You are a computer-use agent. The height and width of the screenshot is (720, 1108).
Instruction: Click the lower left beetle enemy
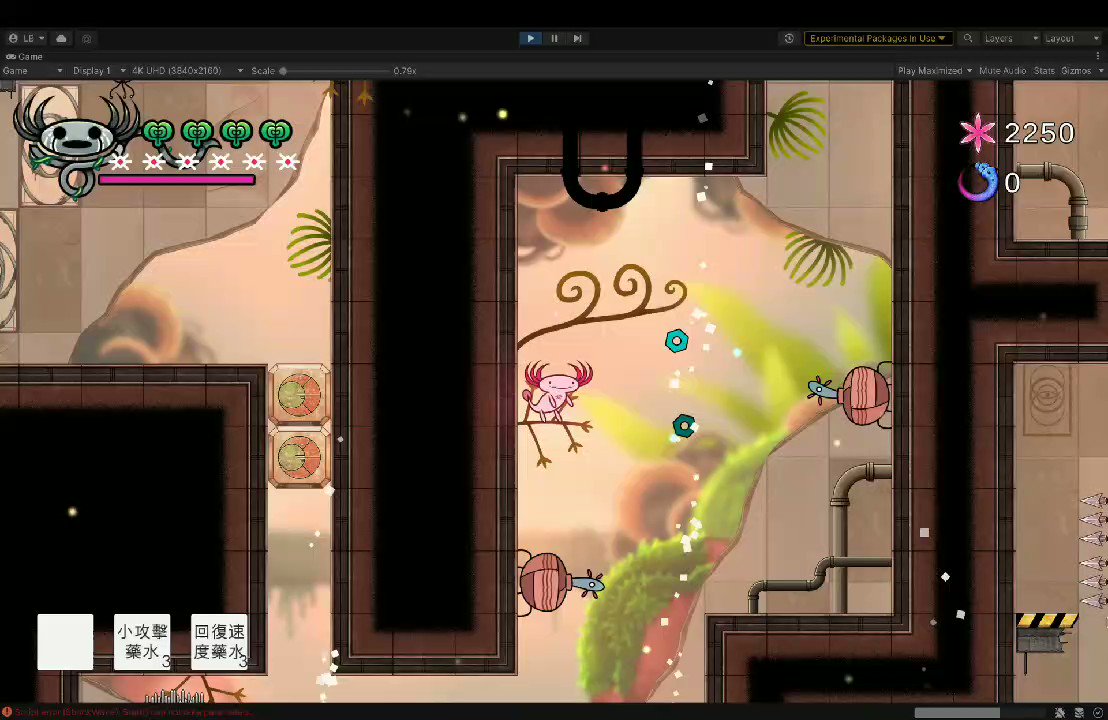560,583
